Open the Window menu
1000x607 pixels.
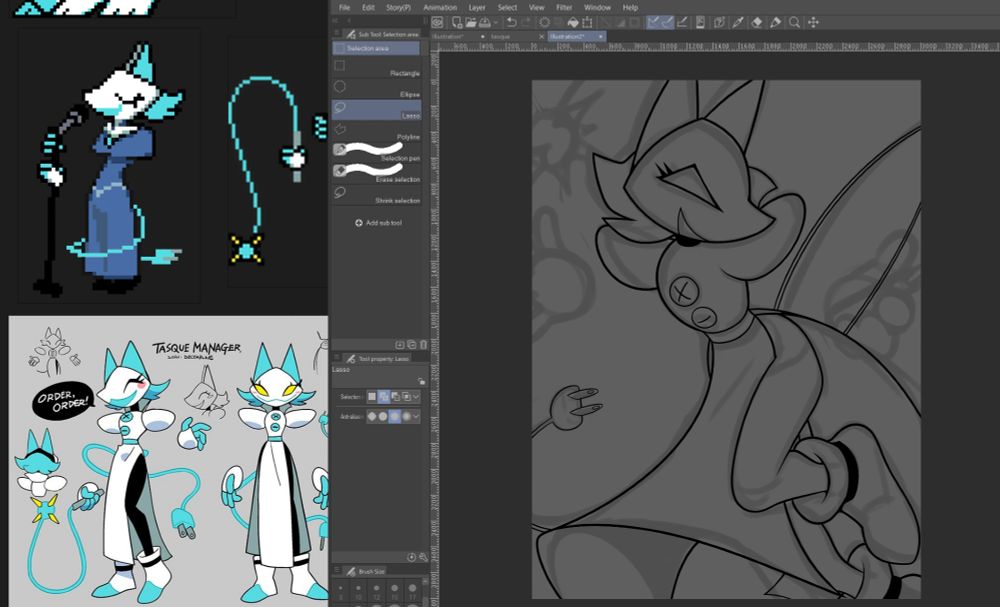point(598,8)
